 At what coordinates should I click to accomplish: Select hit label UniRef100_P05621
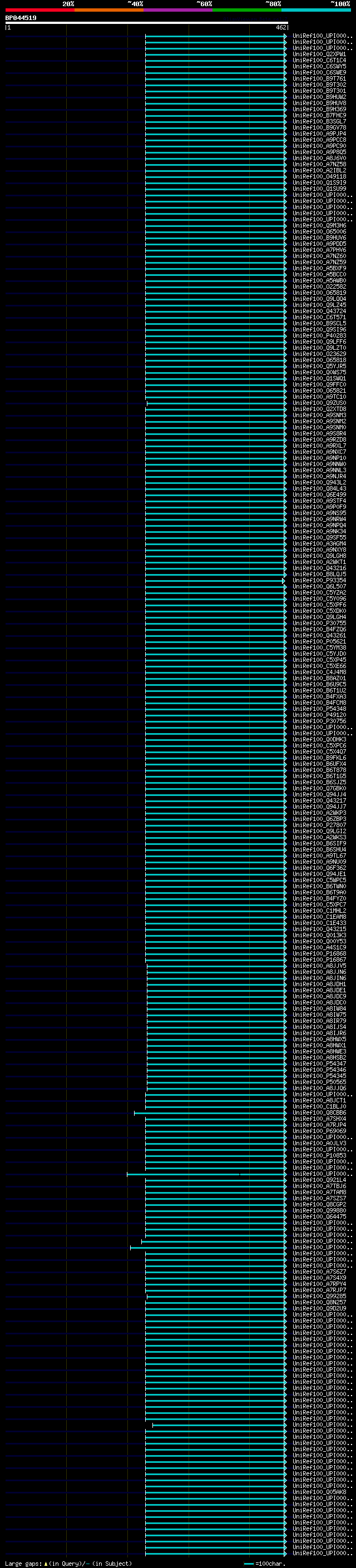[x=319, y=641]
